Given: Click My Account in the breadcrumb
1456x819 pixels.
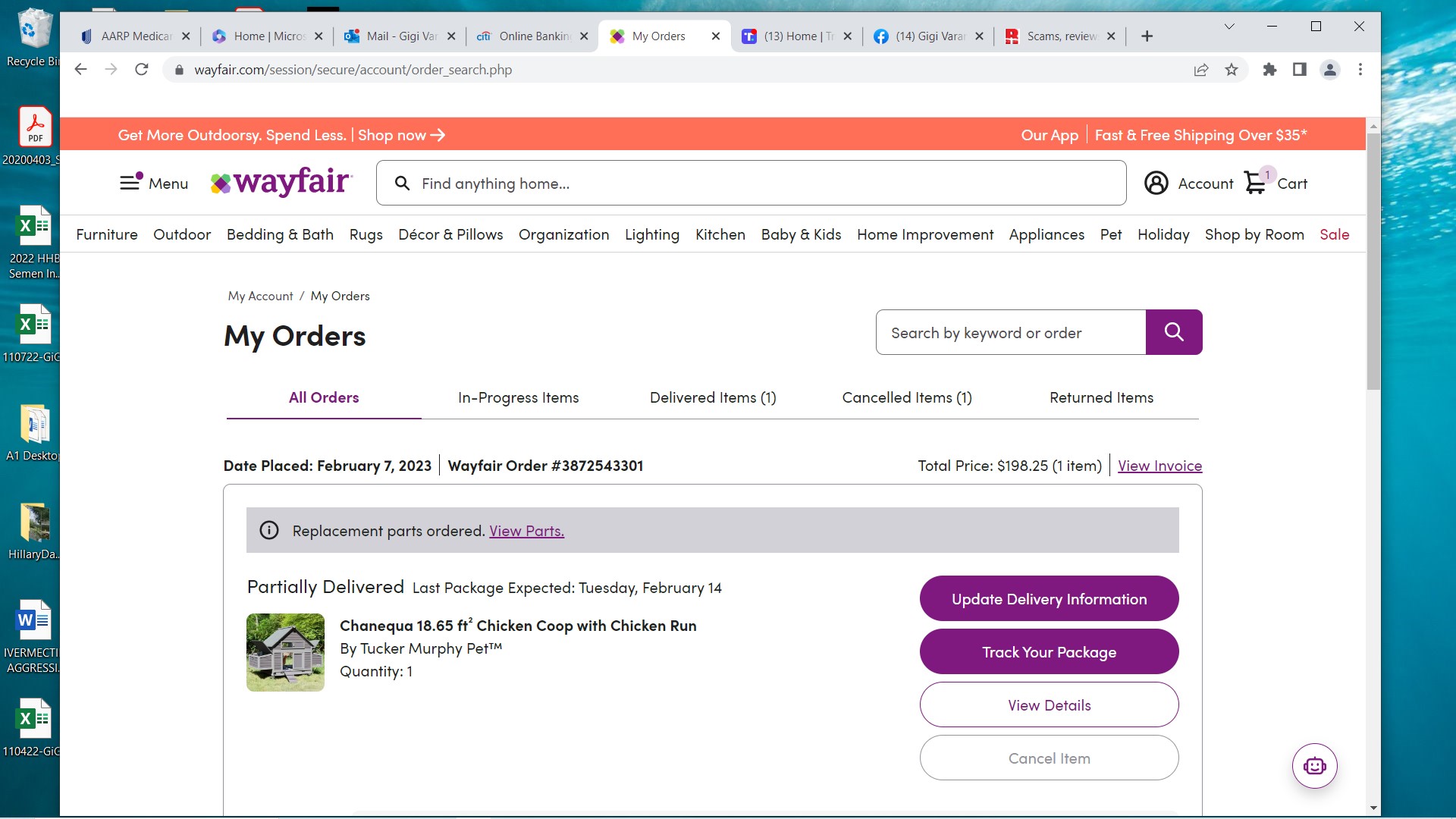Looking at the screenshot, I should point(260,296).
